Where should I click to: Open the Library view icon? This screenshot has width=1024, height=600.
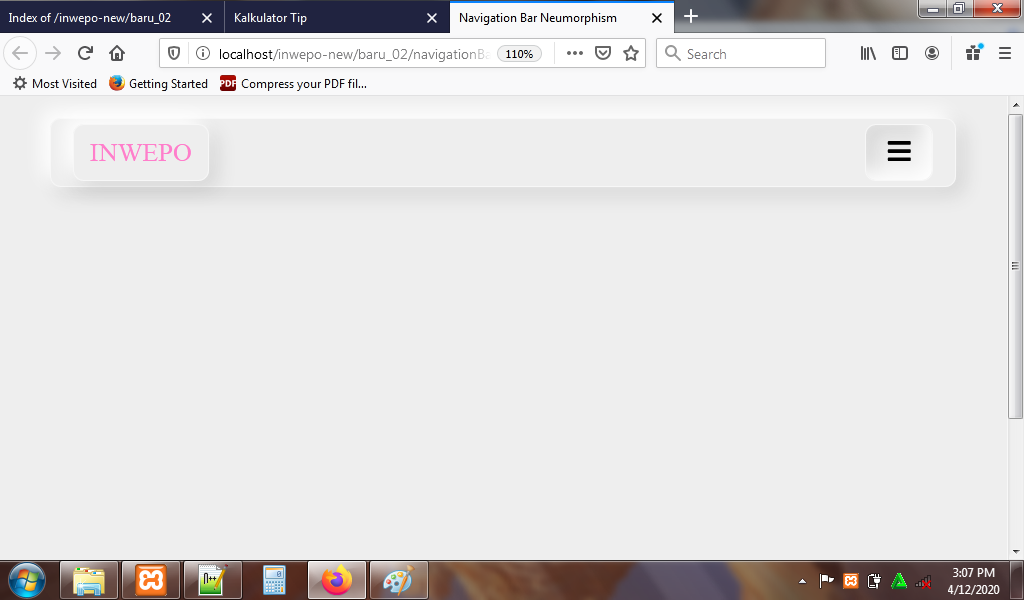pyautogui.click(x=868, y=54)
